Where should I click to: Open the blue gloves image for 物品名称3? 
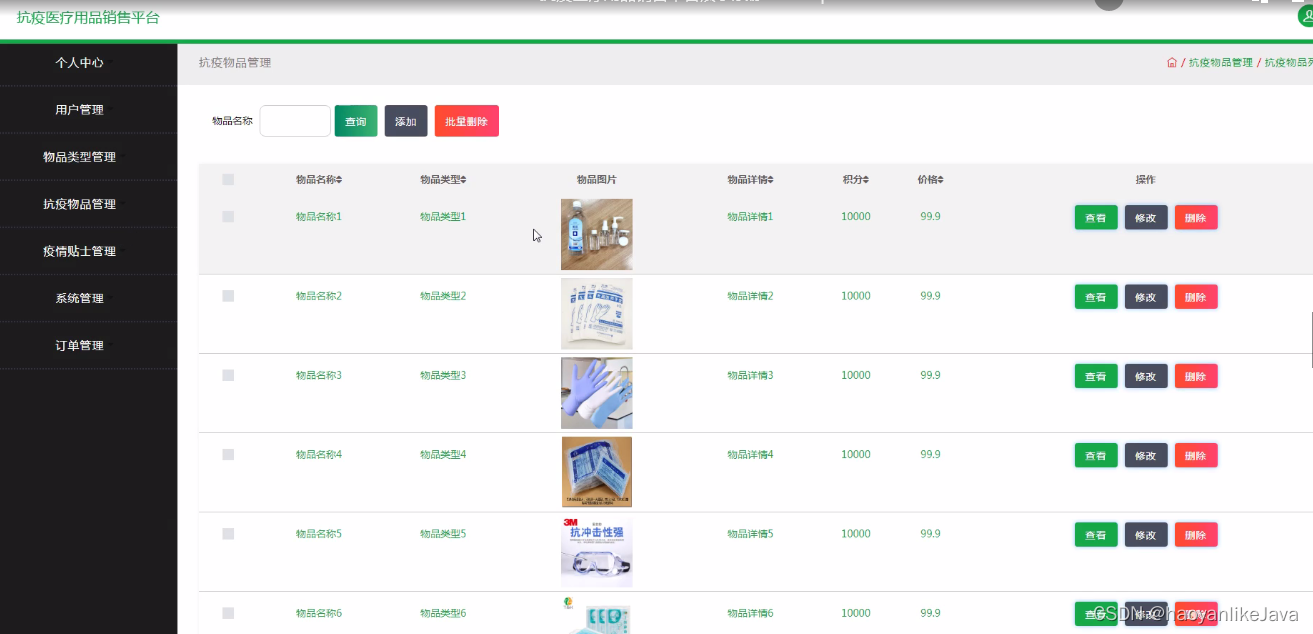coord(597,393)
